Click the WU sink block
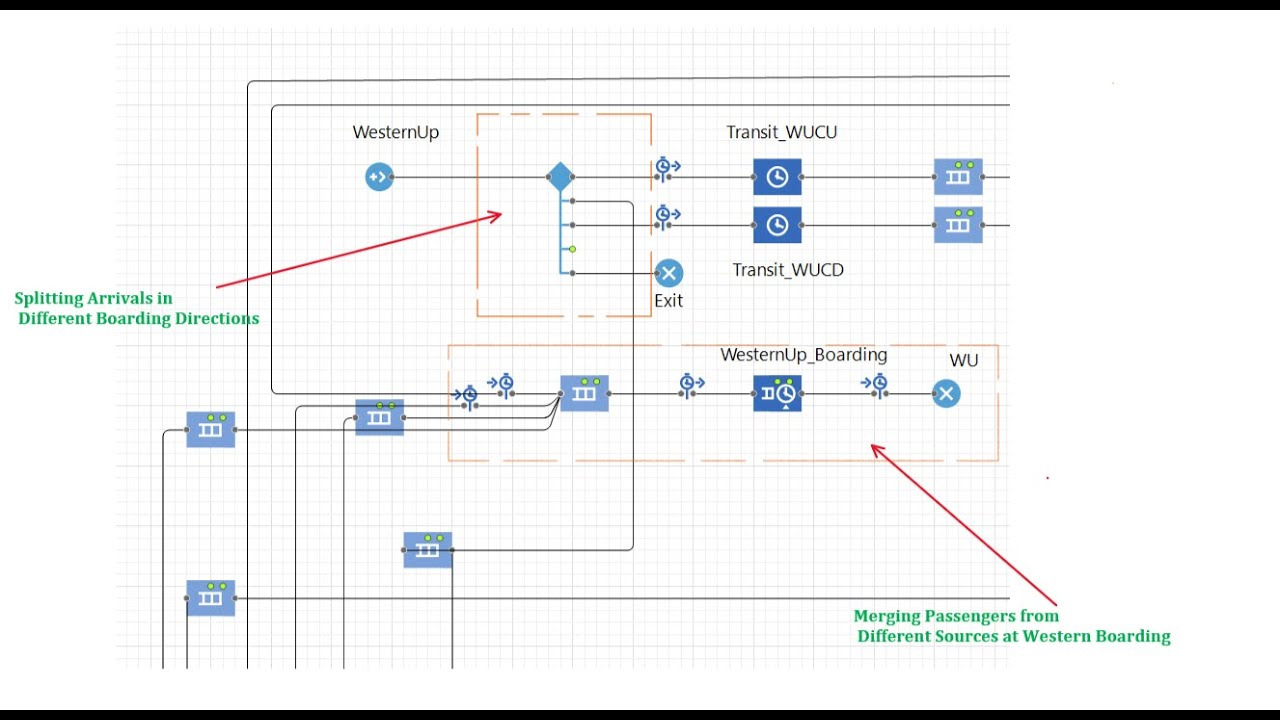 tap(946, 394)
